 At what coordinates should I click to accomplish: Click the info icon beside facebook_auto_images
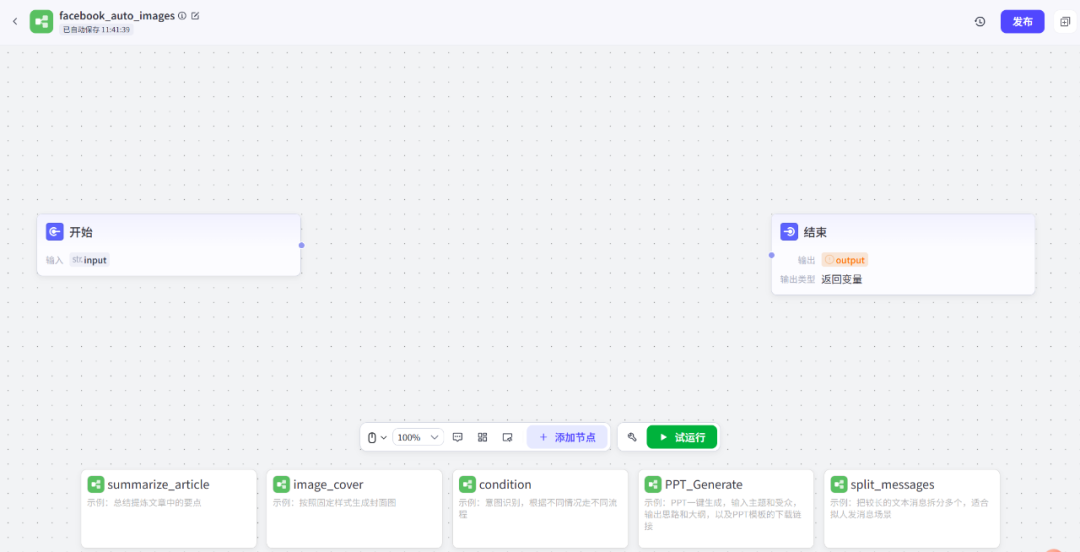click(x=182, y=16)
